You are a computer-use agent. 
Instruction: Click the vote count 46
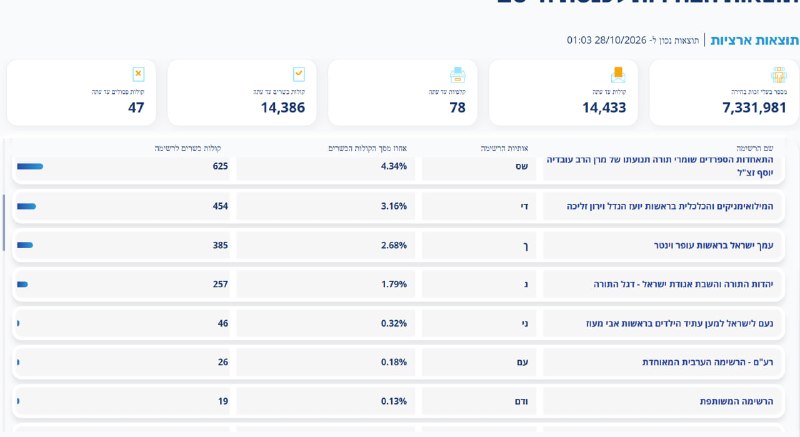point(223,323)
